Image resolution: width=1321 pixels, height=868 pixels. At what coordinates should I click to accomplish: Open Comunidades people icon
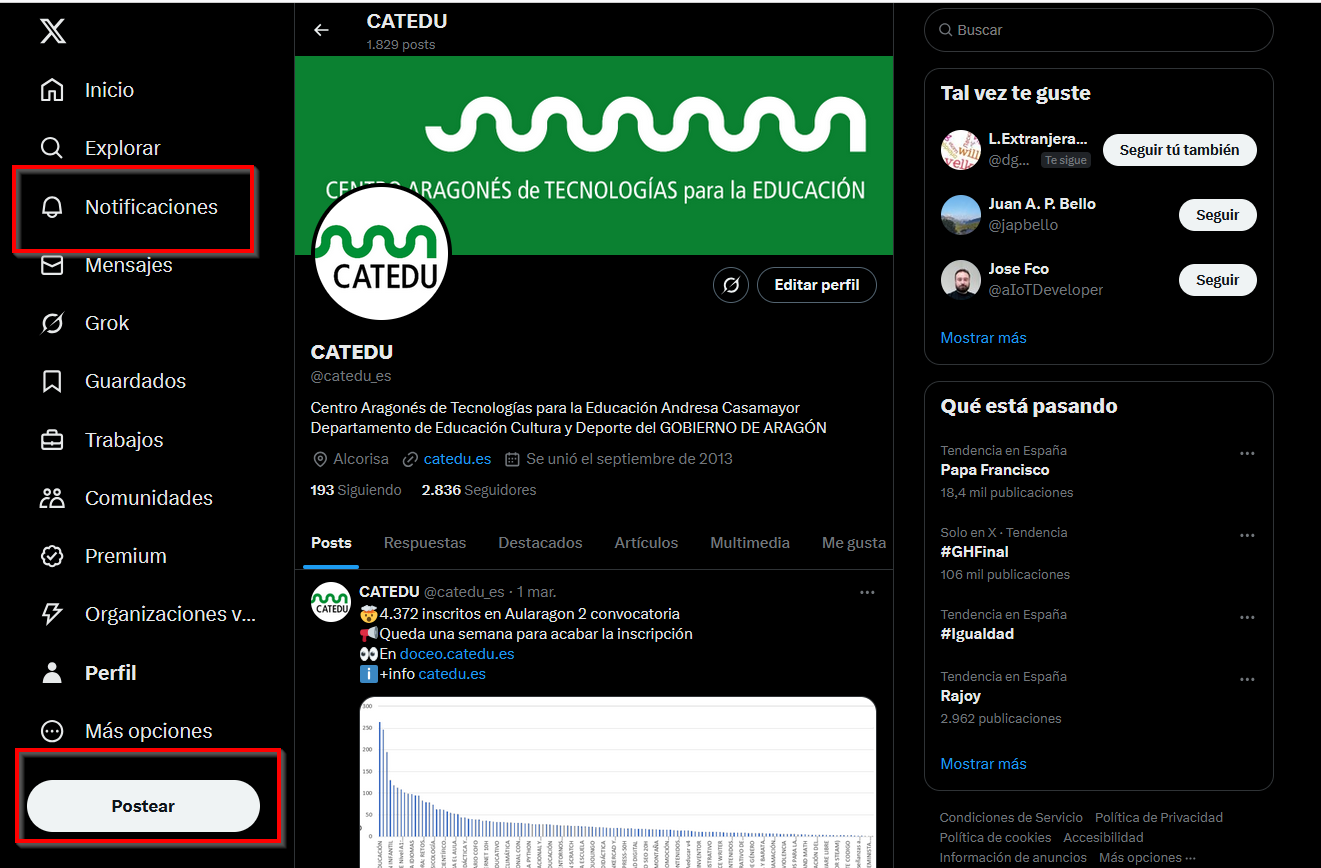coord(51,498)
